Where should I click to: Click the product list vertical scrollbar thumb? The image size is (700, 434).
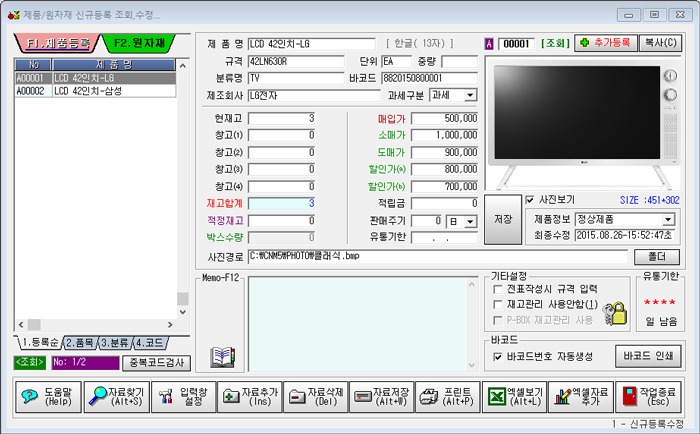pos(183,298)
